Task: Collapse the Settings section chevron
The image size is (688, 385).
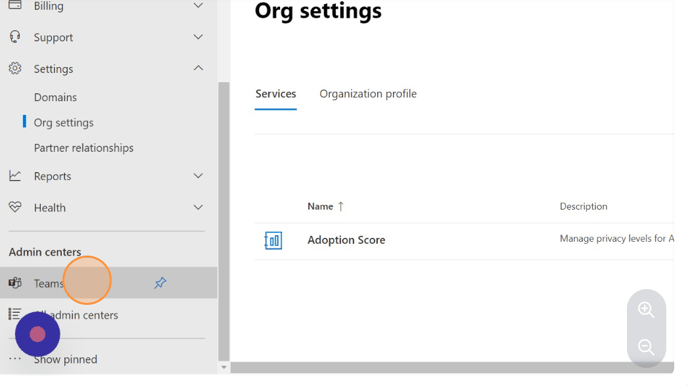Action: pos(198,68)
